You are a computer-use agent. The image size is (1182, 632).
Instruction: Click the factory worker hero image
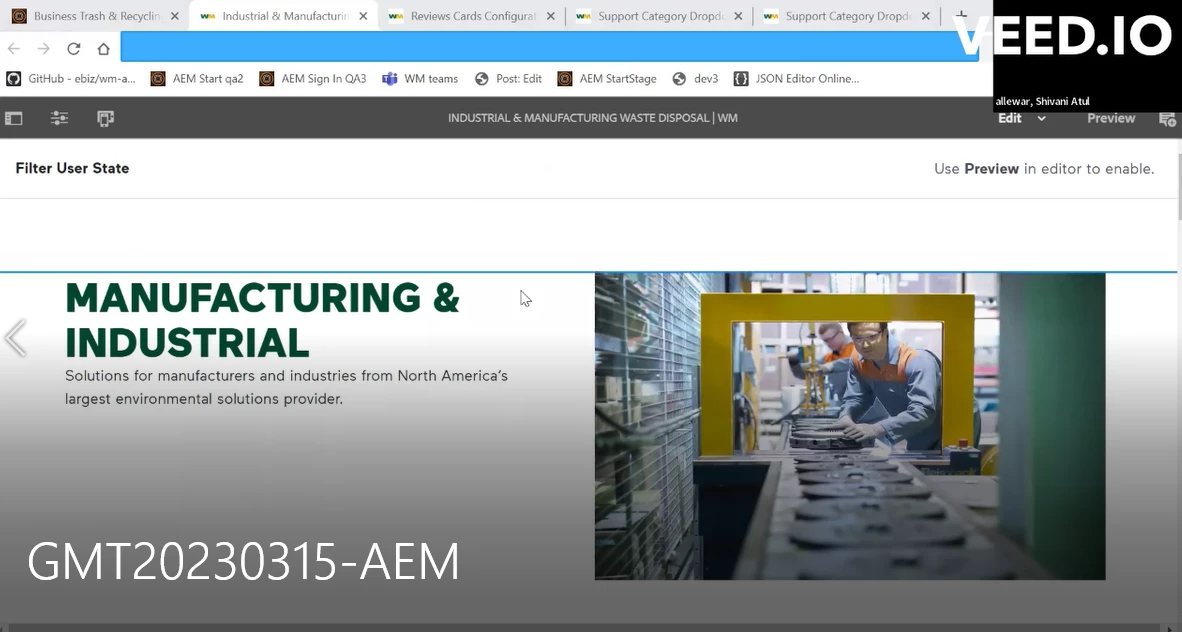point(850,426)
